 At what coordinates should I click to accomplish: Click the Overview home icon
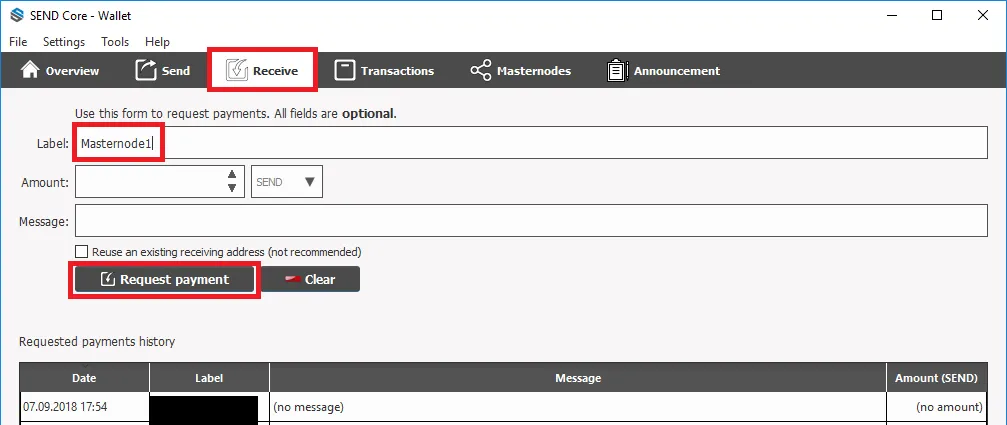point(30,70)
